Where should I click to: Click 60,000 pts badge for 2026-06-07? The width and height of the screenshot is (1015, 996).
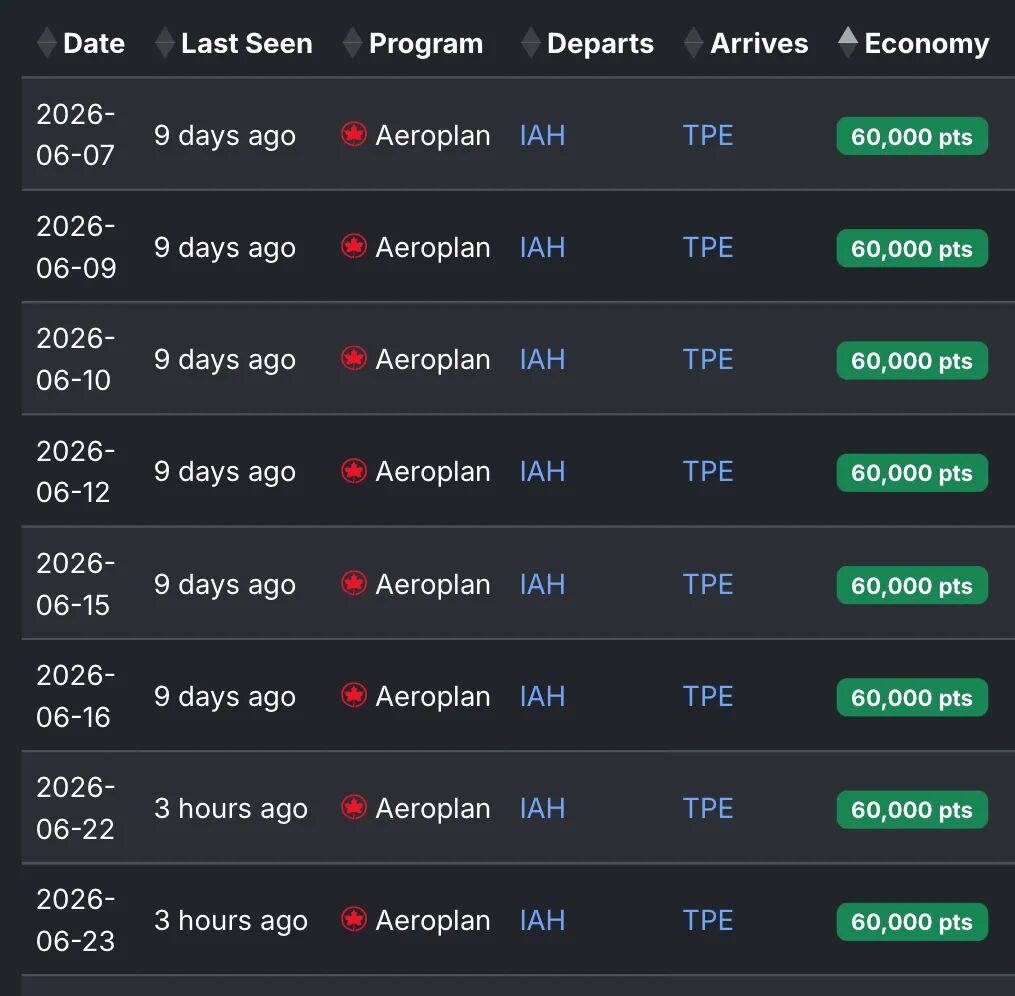click(912, 137)
